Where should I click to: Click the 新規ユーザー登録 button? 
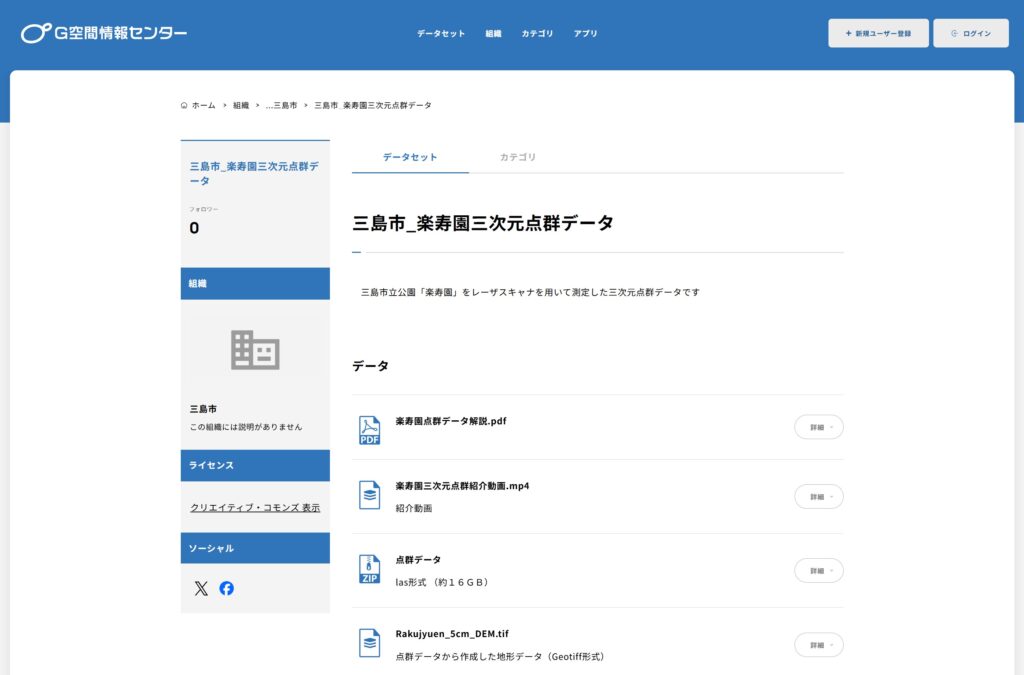click(878, 33)
